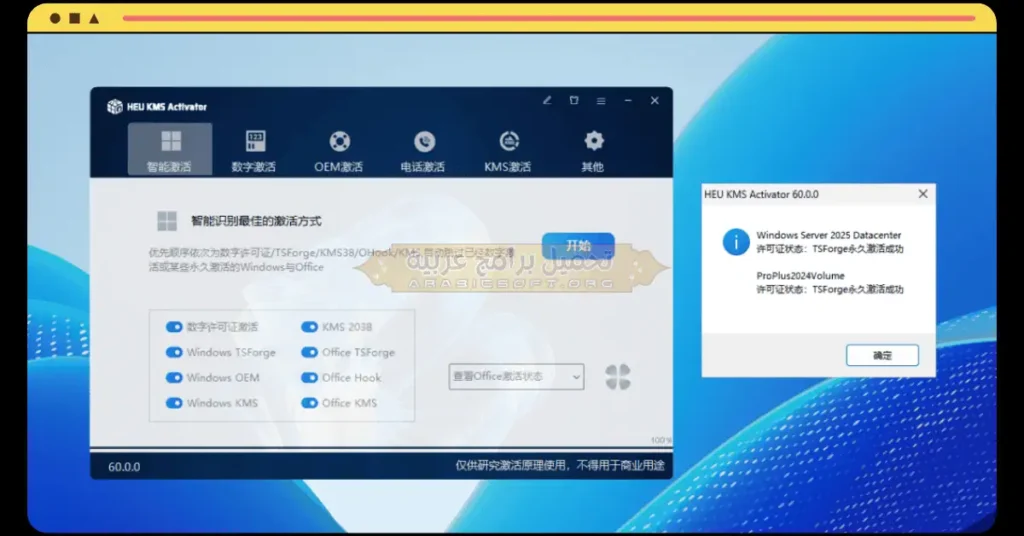Toggle the Office KMS switch
Image resolution: width=1024 pixels, height=536 pixels.
click(x=309, y=403)
